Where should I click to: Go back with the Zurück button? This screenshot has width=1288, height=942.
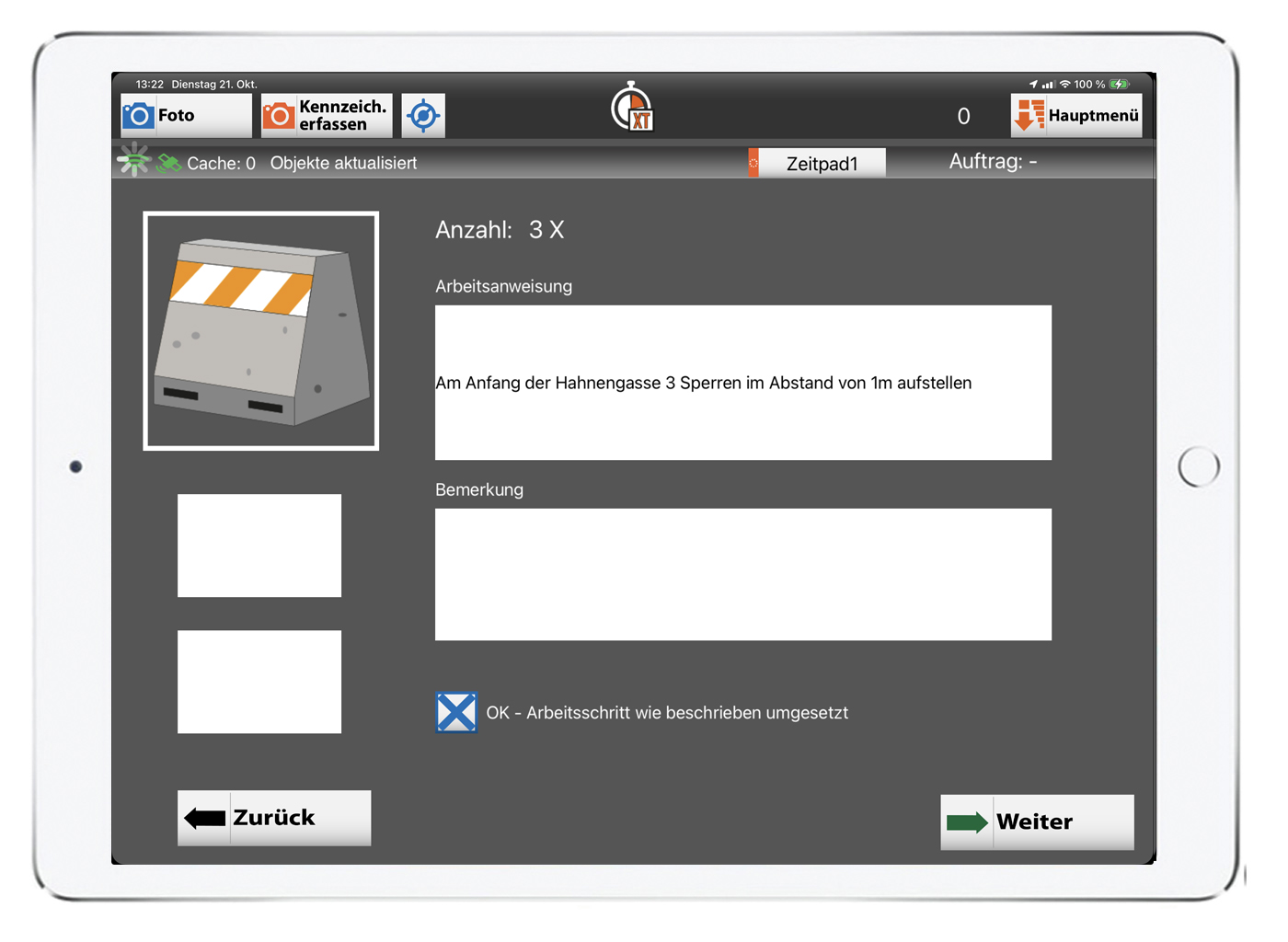coord(274,817)
